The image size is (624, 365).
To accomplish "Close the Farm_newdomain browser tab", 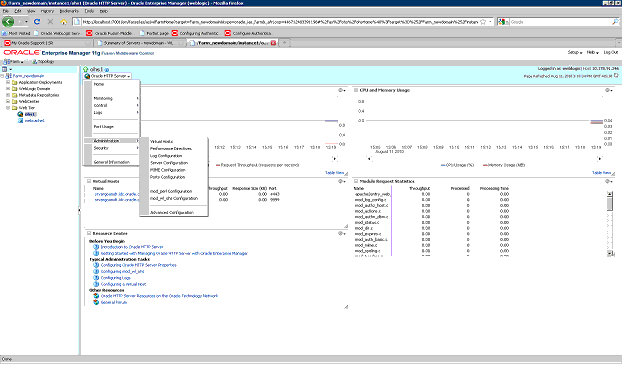I will tap(273, 43).
